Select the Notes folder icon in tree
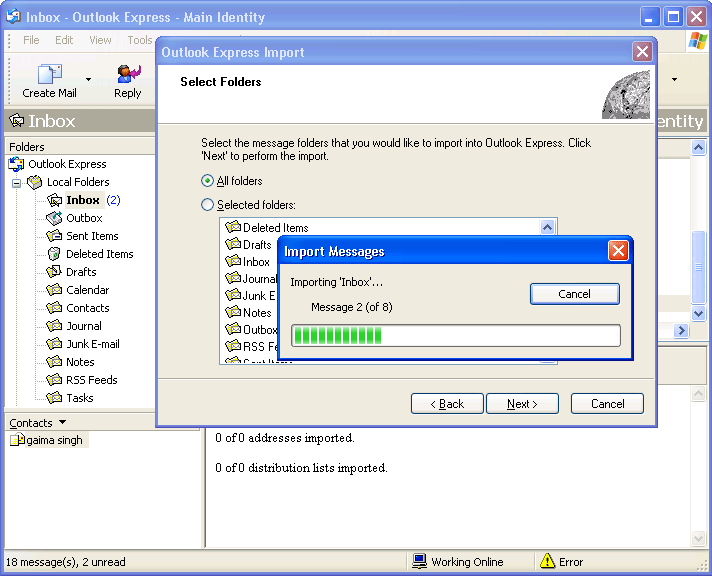This screenshot has height=576, width=712. 54,362
